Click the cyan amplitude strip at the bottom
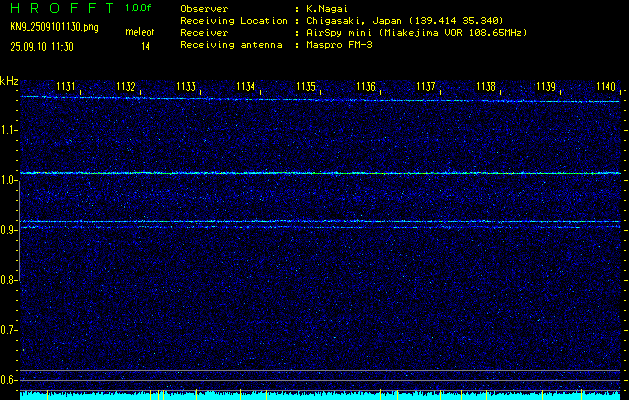Image resolution: width=629 pixels, height=400 pixels. [x=320, y=396]
